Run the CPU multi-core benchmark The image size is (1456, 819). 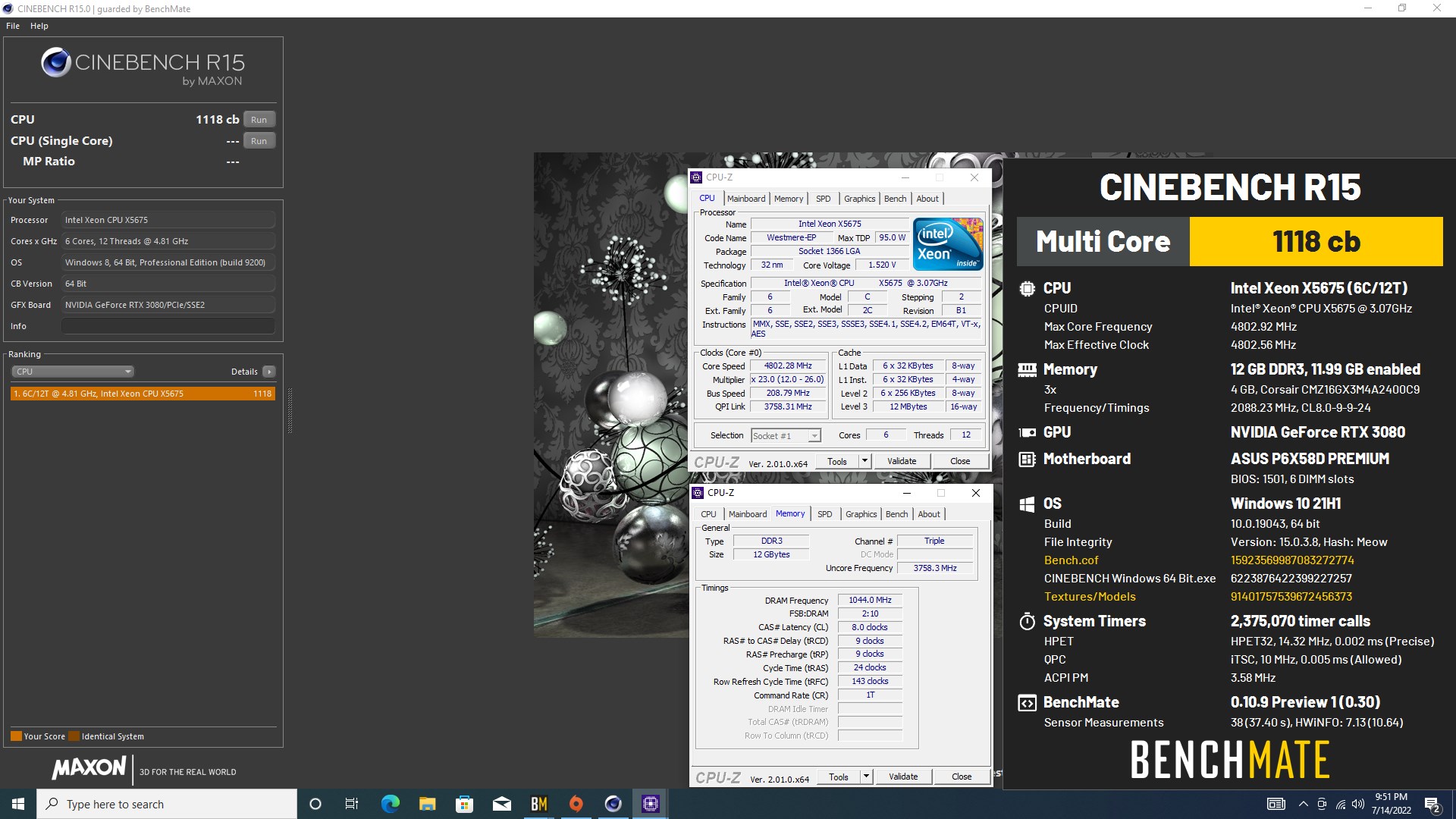point(259,120)
